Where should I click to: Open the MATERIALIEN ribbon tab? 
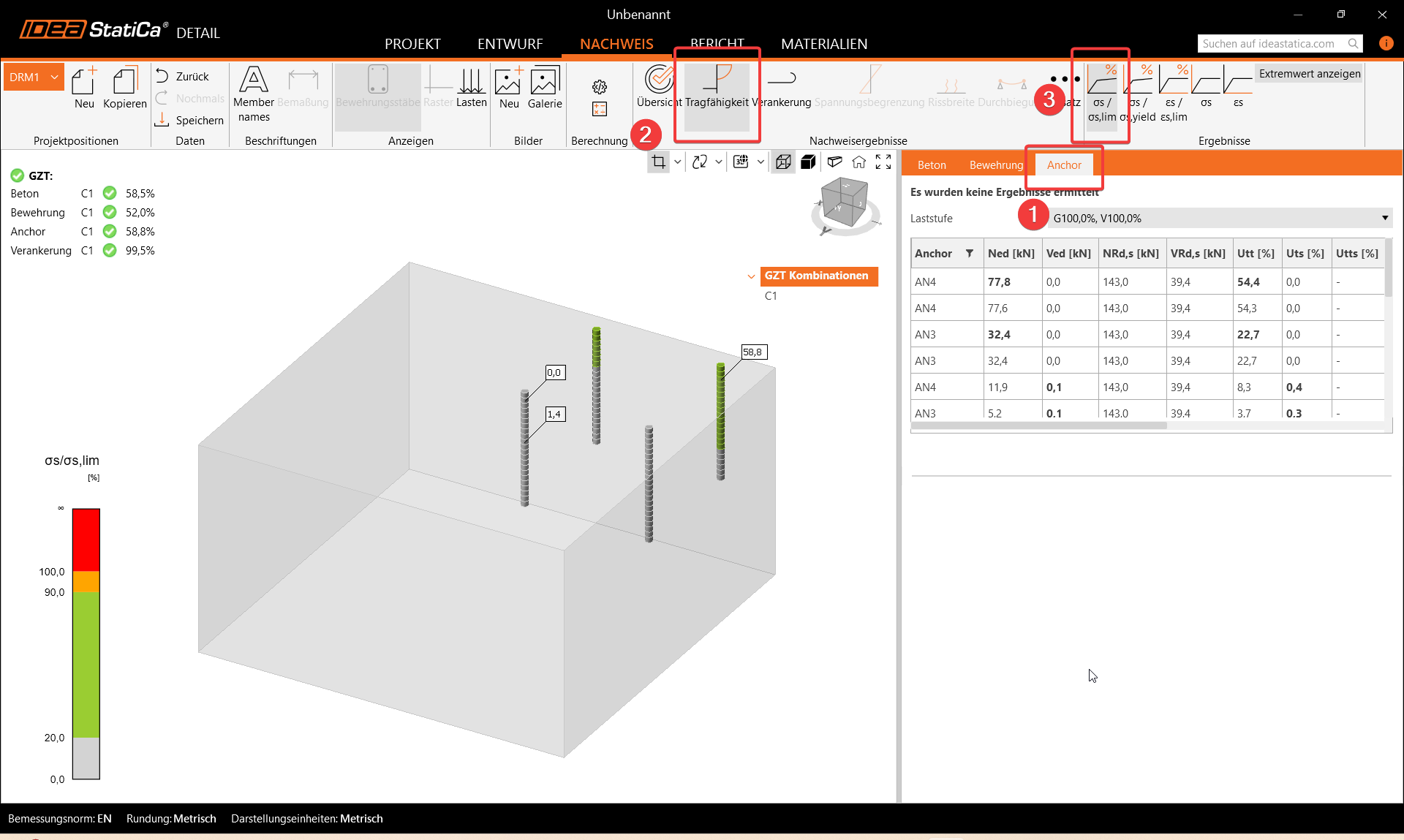824,44
